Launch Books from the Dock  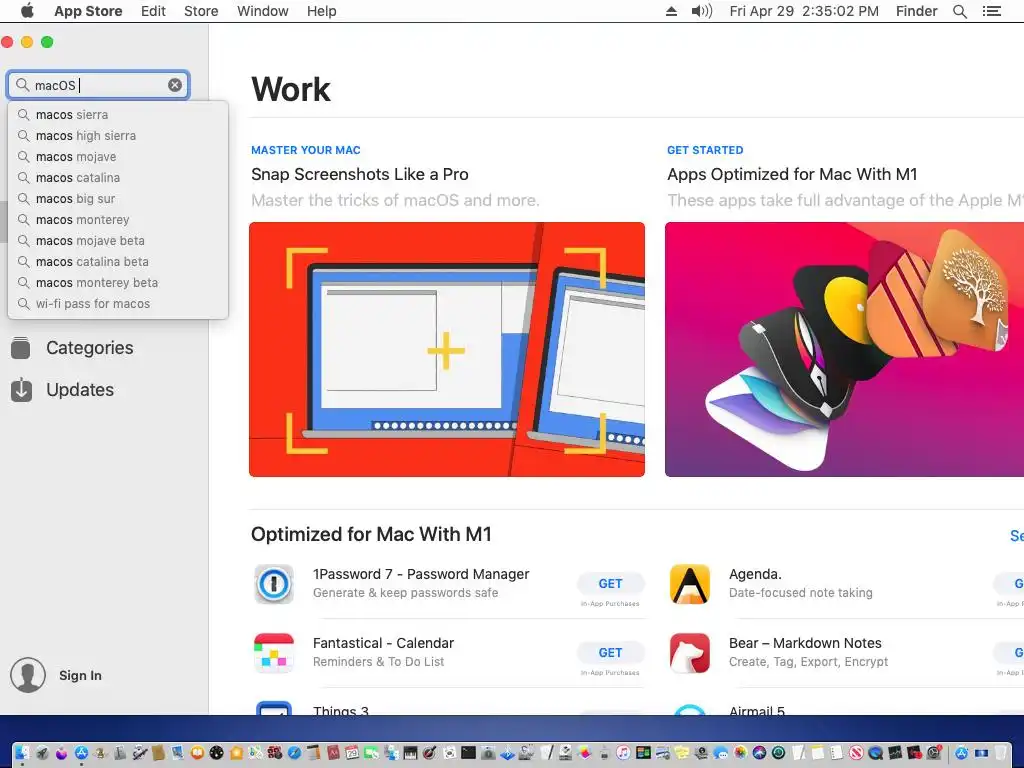tap(197, 753)
